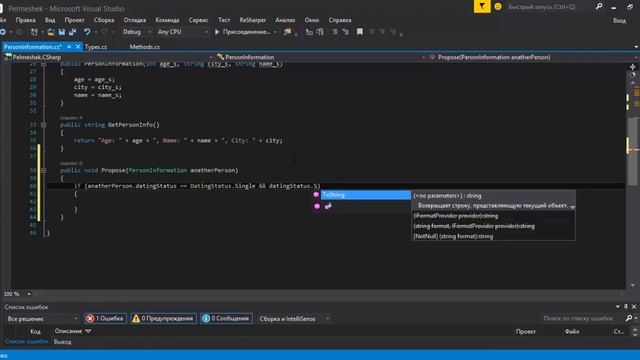Select the second autocomplete suggestion item

click(362, 207)
